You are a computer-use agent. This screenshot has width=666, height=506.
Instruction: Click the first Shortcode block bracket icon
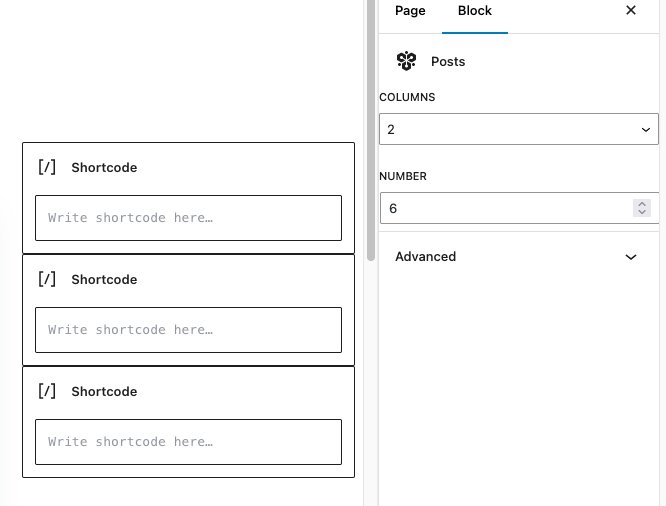47,167
